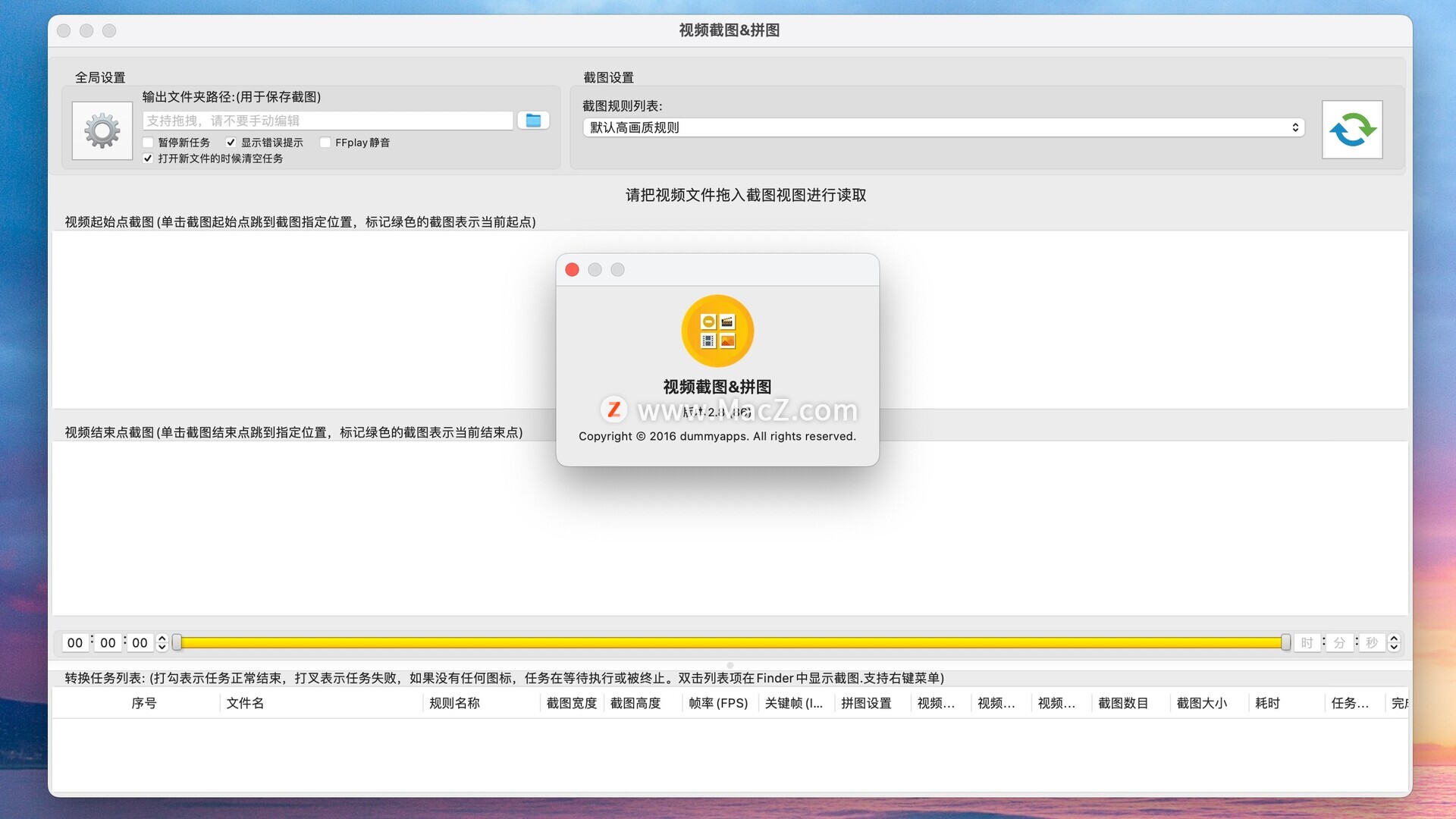Toggle the 暂停新任务 checkbox
The height and width of the screenshot is (819, 1456).
pyautogui.click(x=149, y=143)
